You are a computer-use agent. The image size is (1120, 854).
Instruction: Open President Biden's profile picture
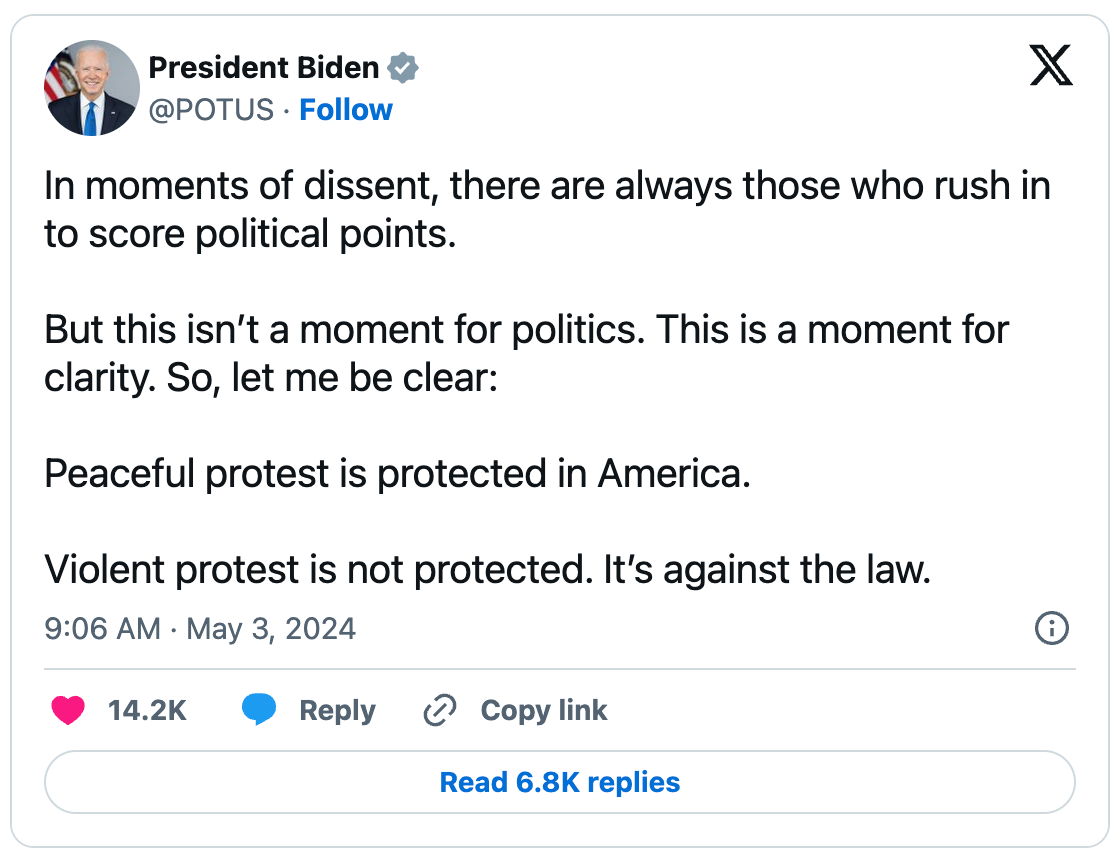[x=91, y=87]
